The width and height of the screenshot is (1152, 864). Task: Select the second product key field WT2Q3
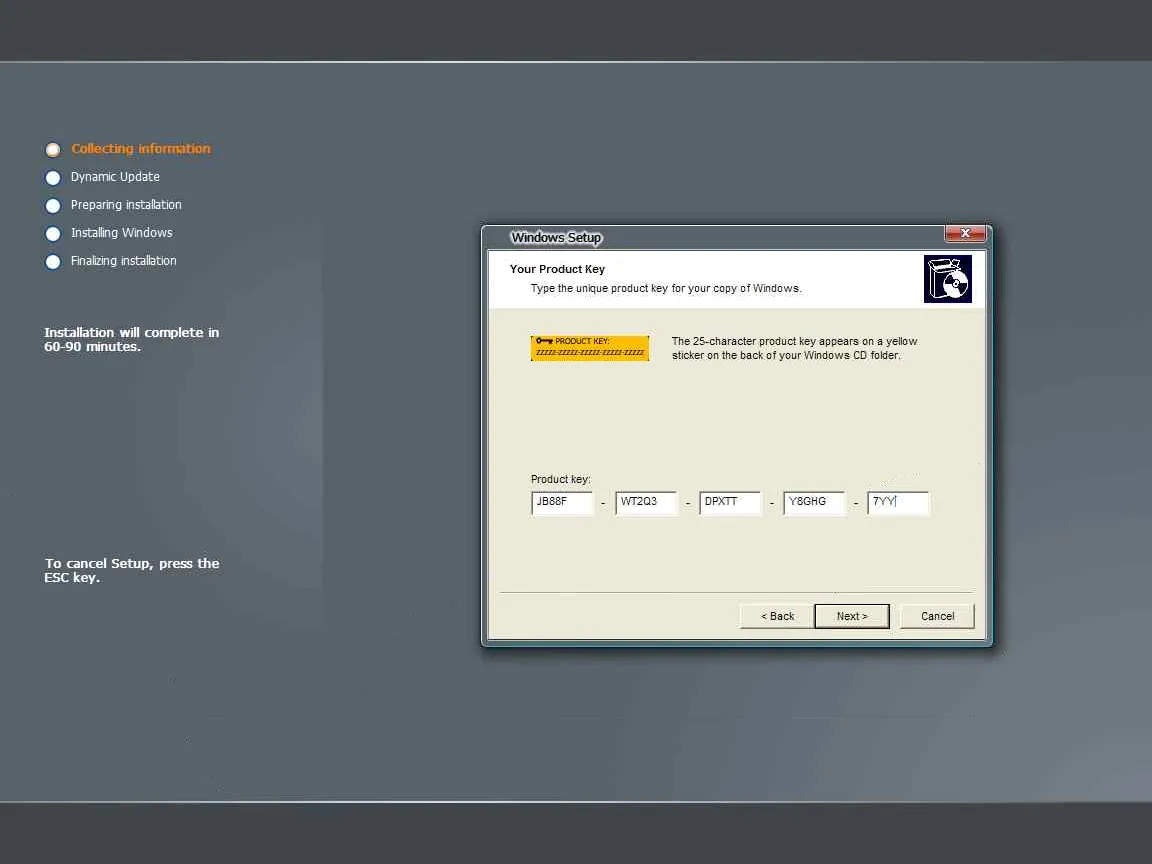(646, 503)
